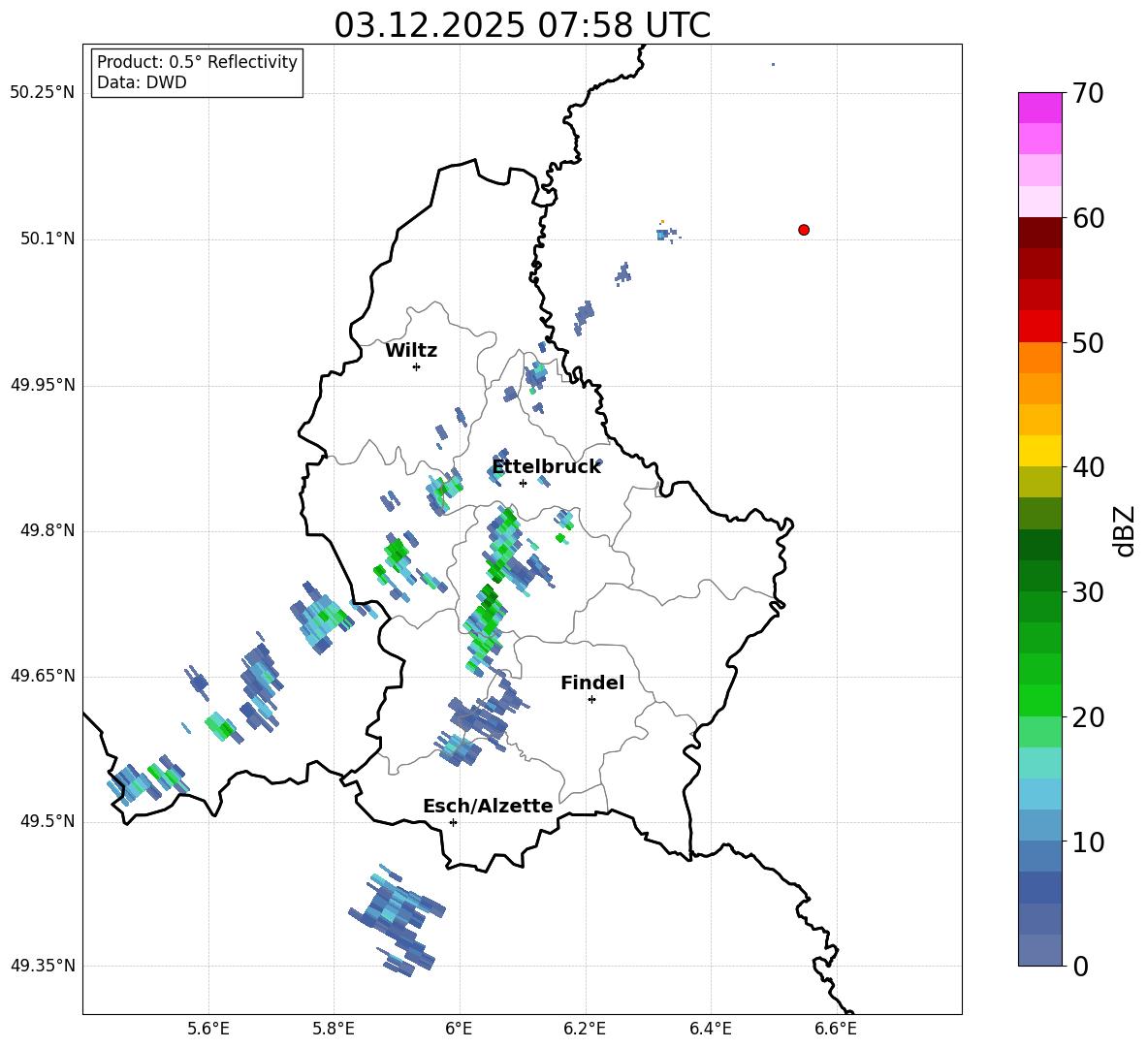
Task: Click the red dot marker on the map
Action: pos(803,230)
